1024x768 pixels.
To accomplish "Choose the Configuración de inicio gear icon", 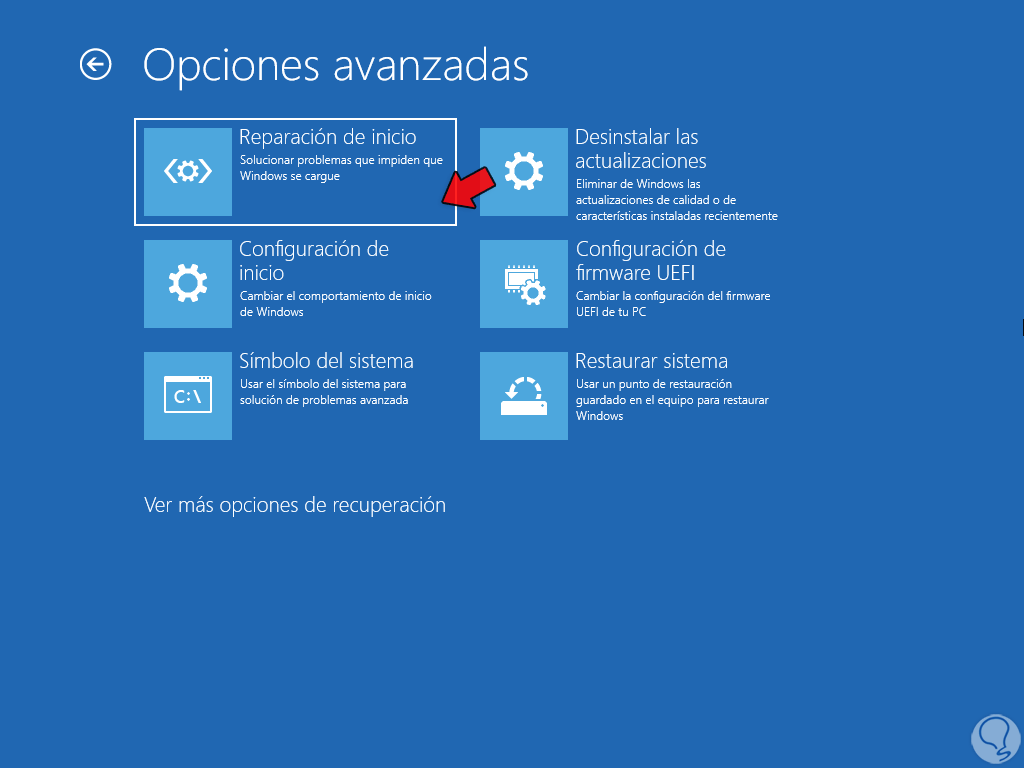I will [187, 284].
